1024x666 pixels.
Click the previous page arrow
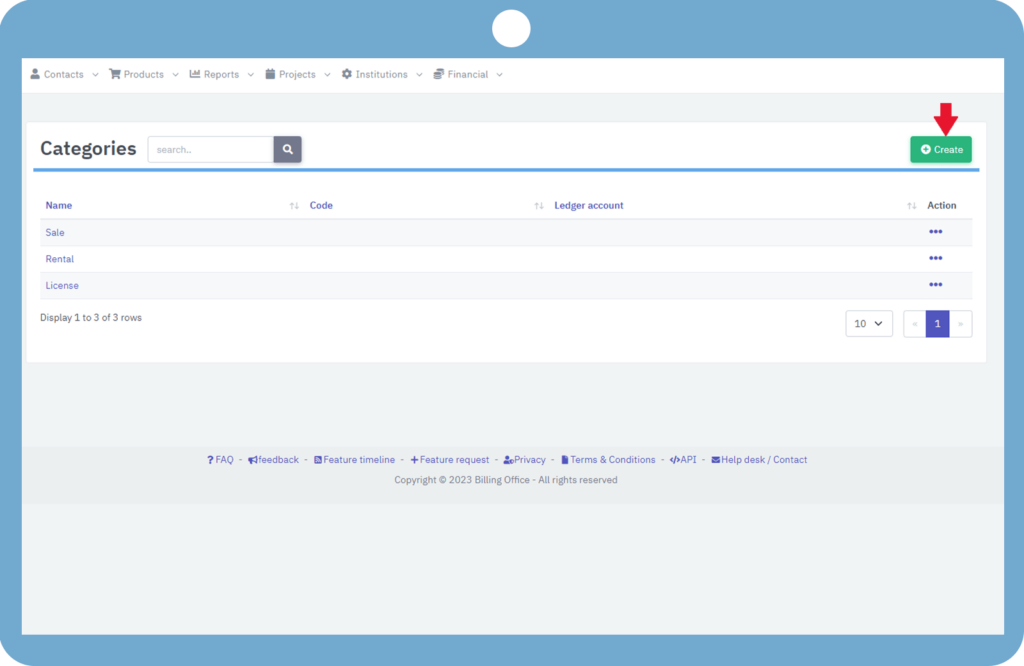click(915, 324)
